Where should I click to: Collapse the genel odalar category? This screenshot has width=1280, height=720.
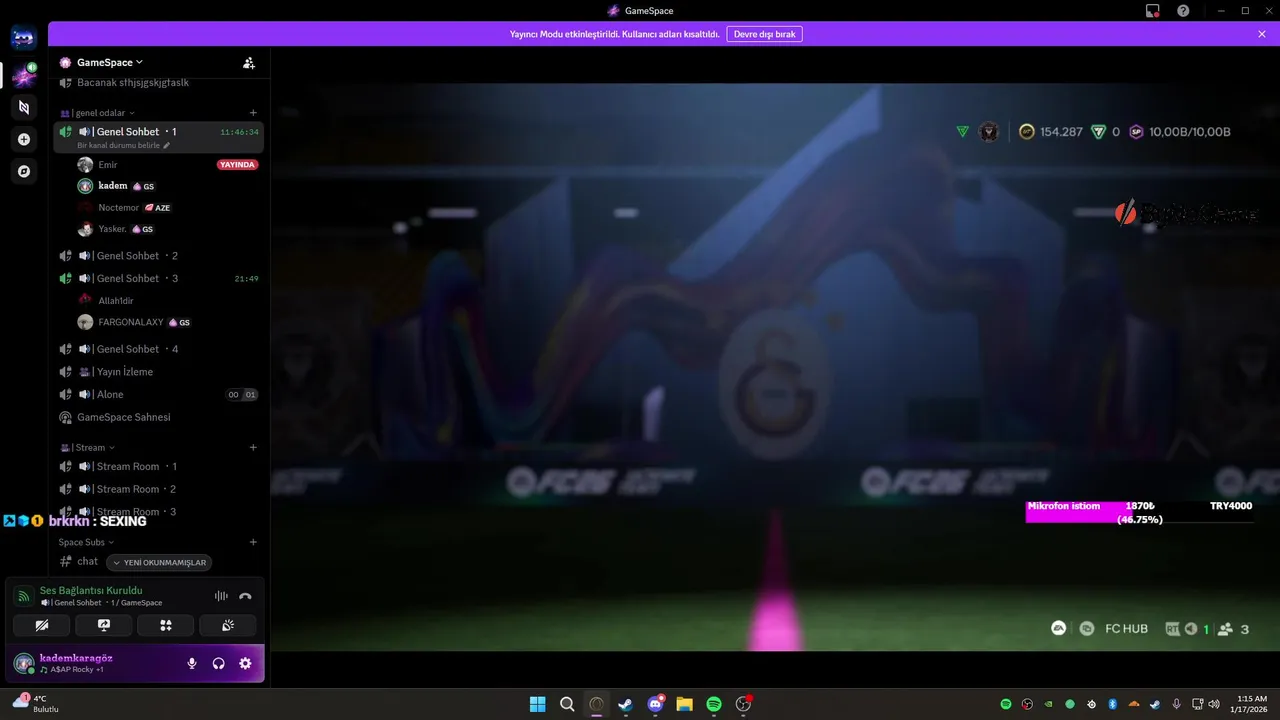97,113
